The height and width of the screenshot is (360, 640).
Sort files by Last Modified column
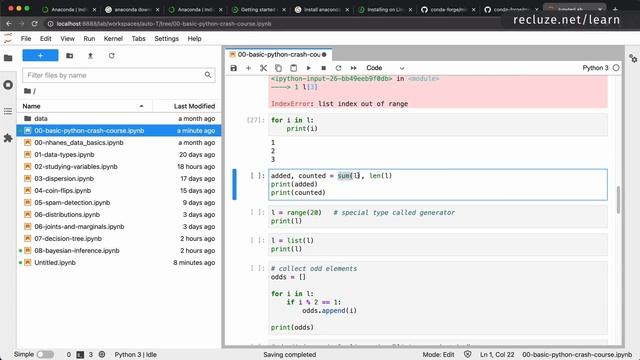coord(188,106)
